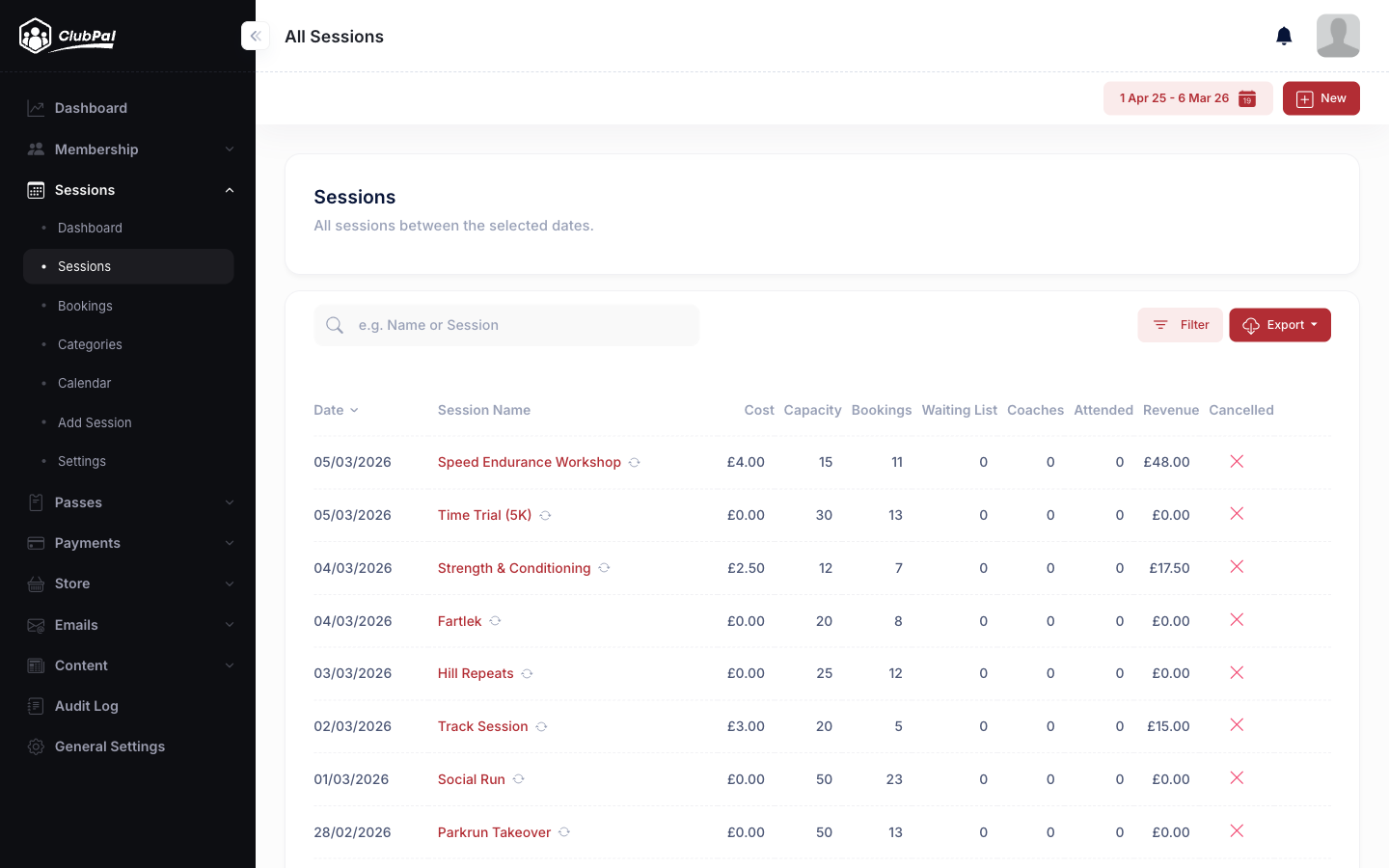Select the Store basket icon

click(x=36, y=583)
